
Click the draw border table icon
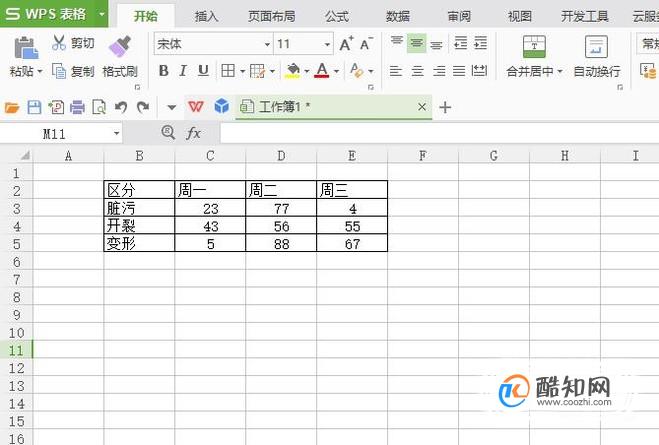point(257,71)
